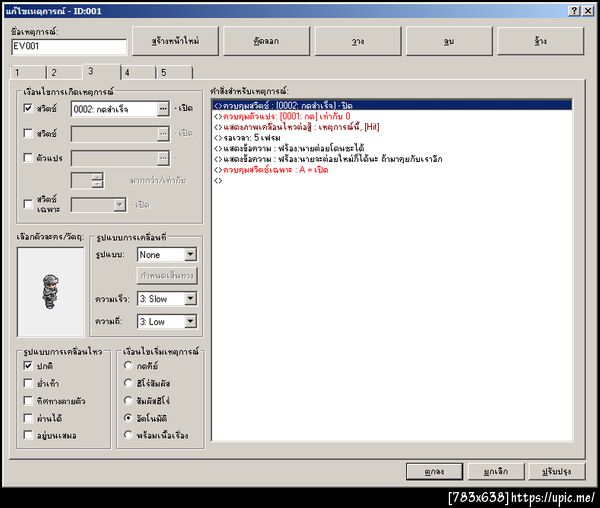Select the empty last command line
The width and height of the screenshot is (600, 508).
tap(392, 180)
